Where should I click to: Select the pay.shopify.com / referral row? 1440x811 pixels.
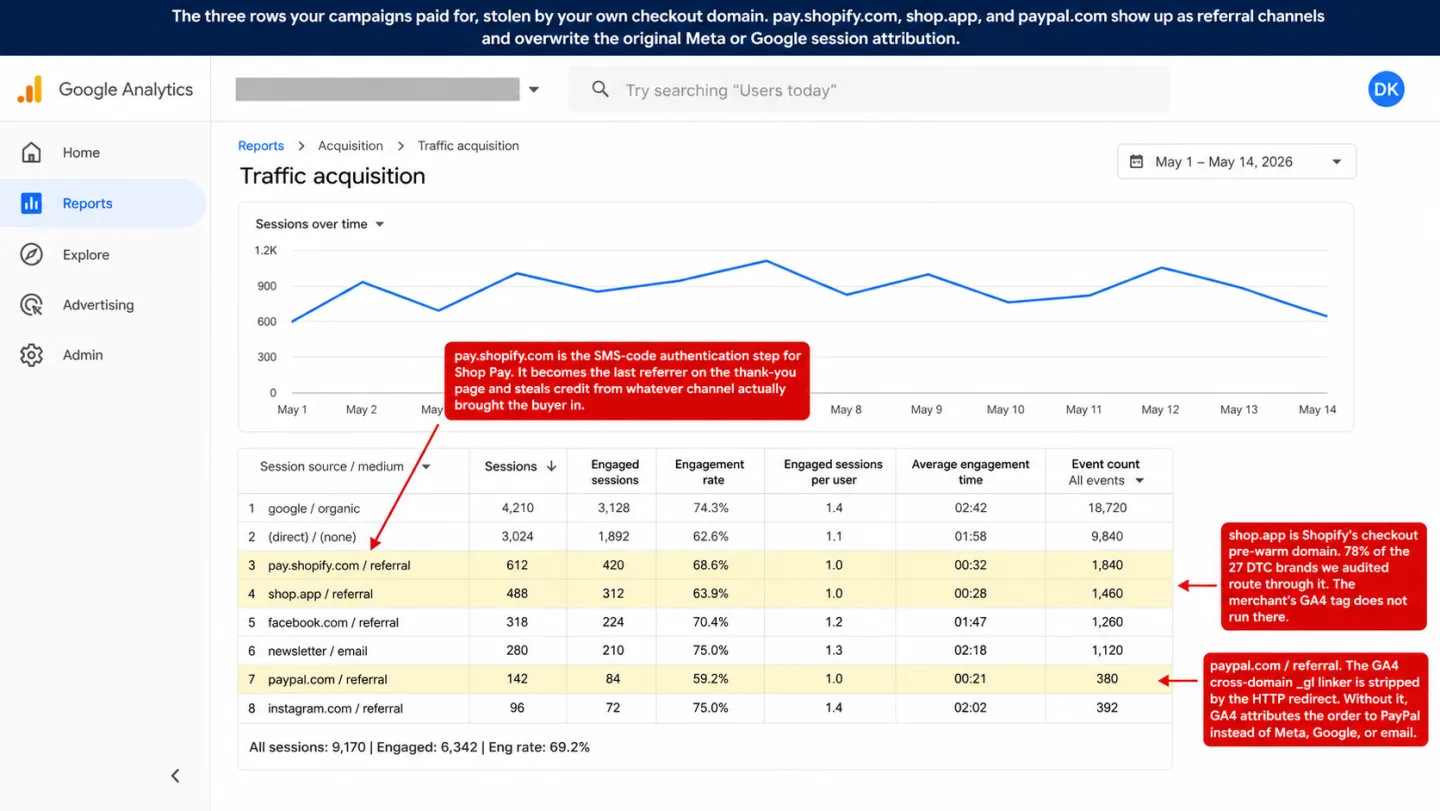[705, 565]
